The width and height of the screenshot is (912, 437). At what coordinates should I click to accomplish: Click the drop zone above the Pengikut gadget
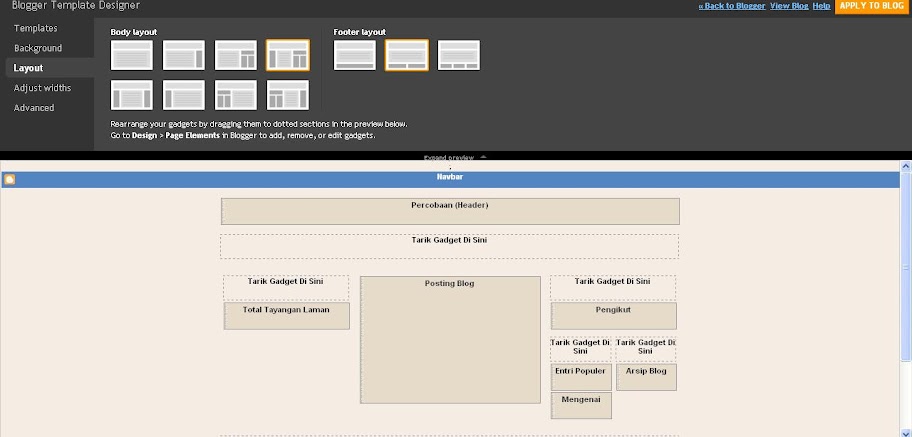point(613,287)
